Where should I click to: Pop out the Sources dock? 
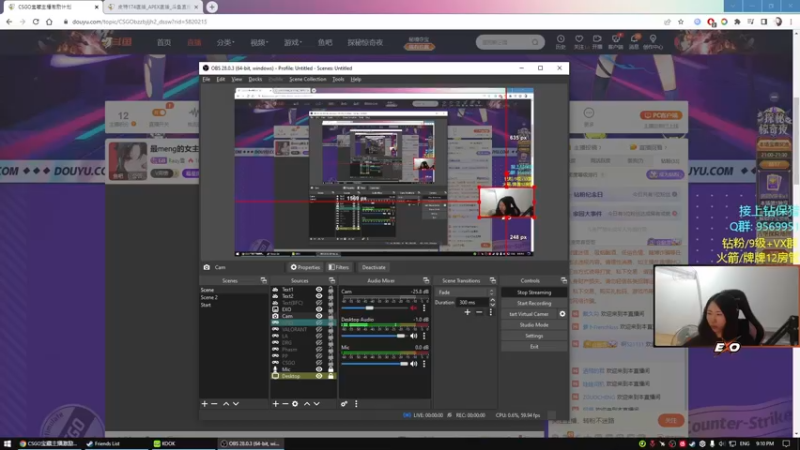332,281
